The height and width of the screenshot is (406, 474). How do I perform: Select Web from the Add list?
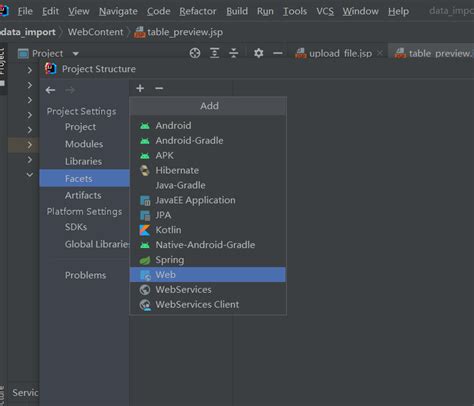coord(207,275)
